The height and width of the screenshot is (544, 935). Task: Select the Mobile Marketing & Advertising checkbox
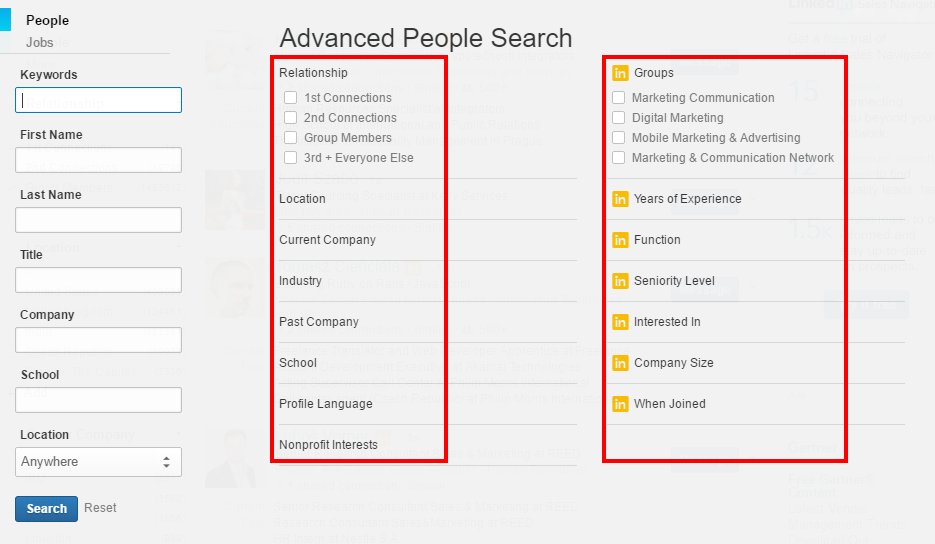click(x=619, y=138)
